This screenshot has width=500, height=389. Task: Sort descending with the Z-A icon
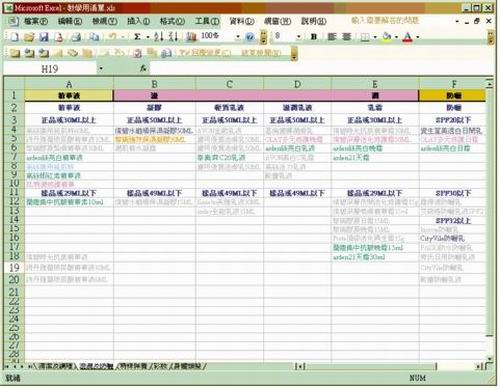173,36
